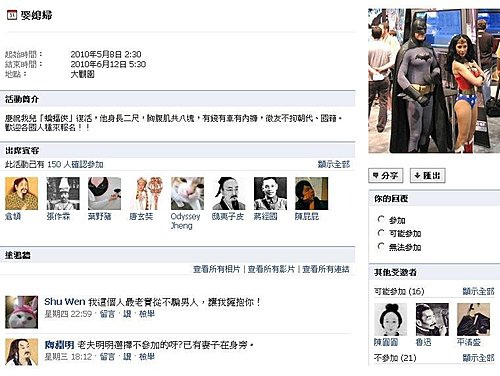
Task: Click the 魯迅 name link
Action: (424, 342)
